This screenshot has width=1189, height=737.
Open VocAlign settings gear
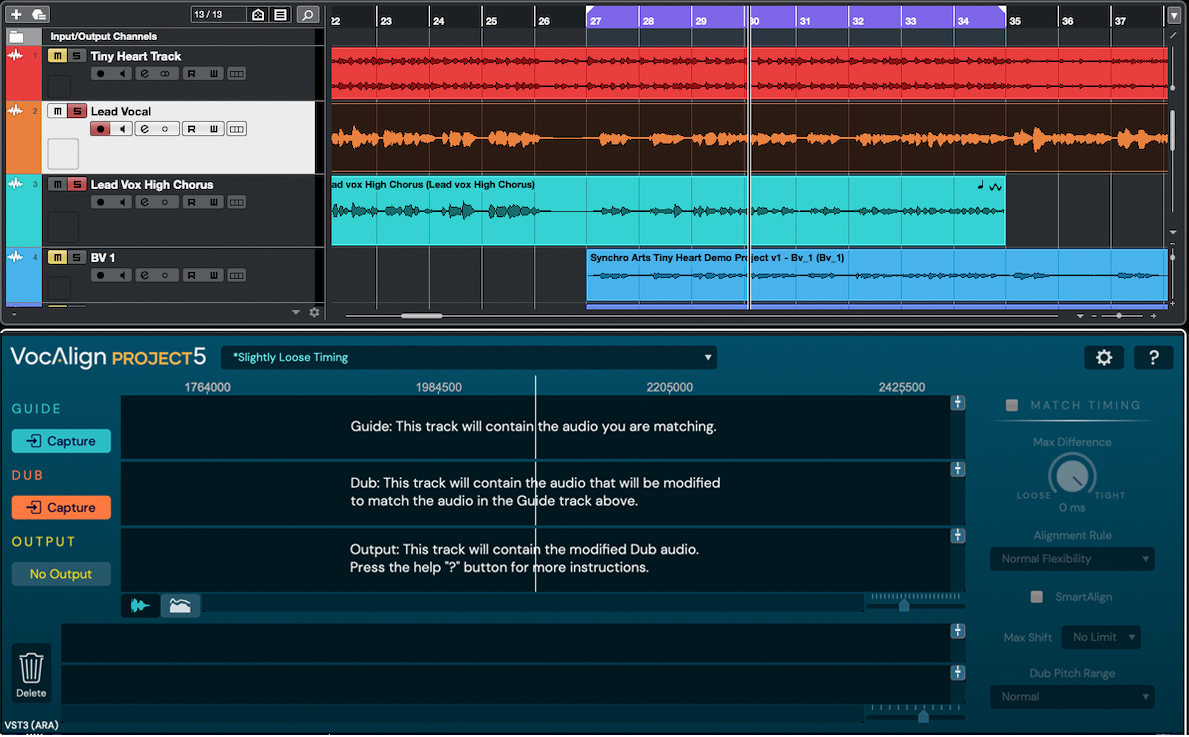click(1104, 358)
